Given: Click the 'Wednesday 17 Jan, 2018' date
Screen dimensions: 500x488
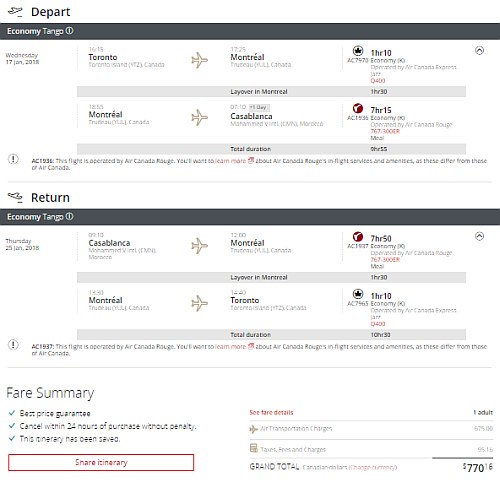Looking at the screenshot, I should click(x=22, y=59).
